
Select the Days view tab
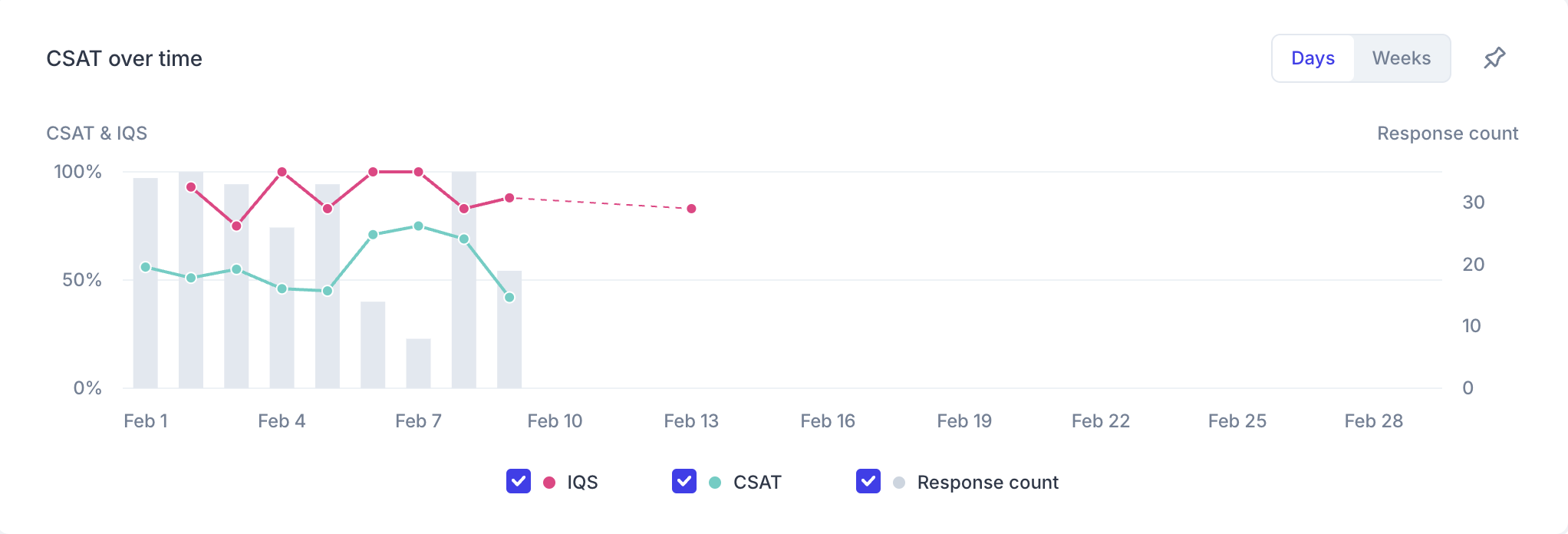point(1313,58)
